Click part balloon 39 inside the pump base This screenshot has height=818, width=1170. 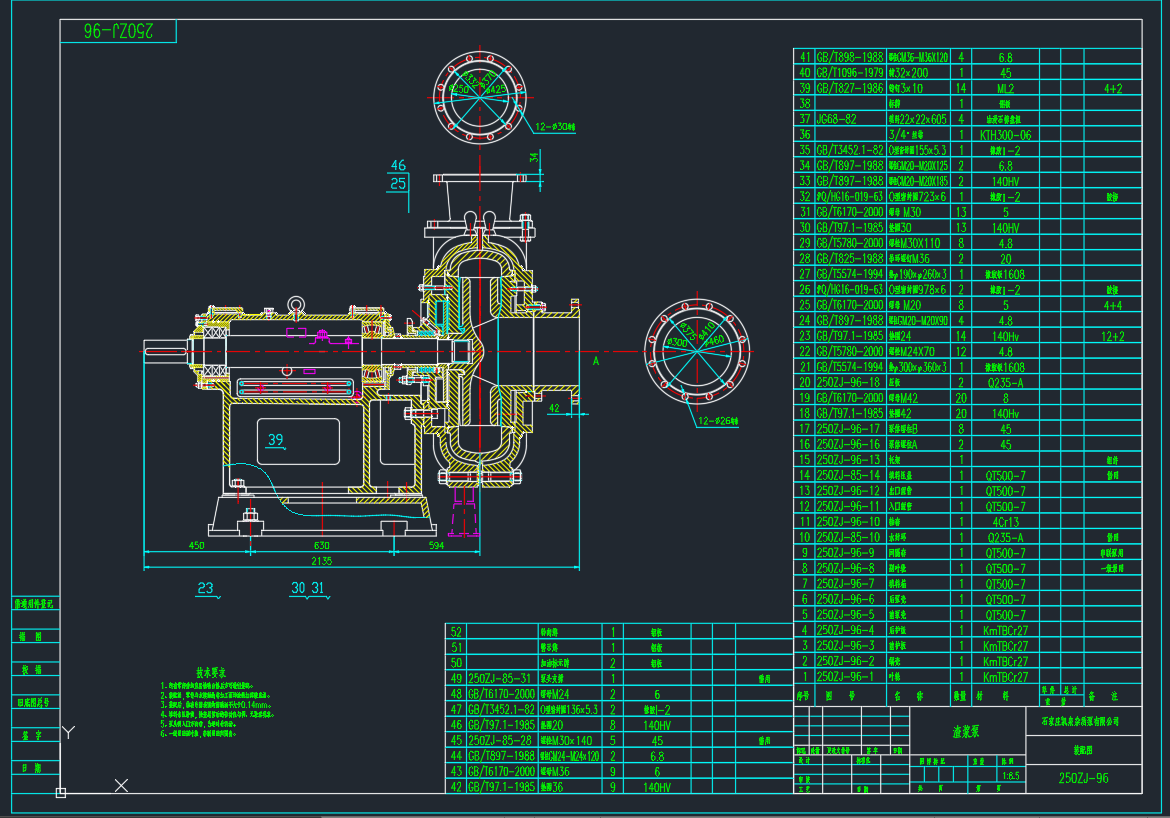(x=276, y=438)
